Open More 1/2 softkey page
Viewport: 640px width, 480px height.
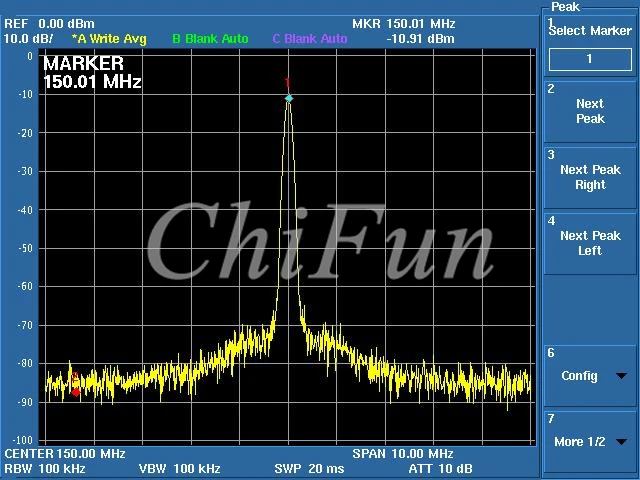pyautogui.click(x=590, y=442)
